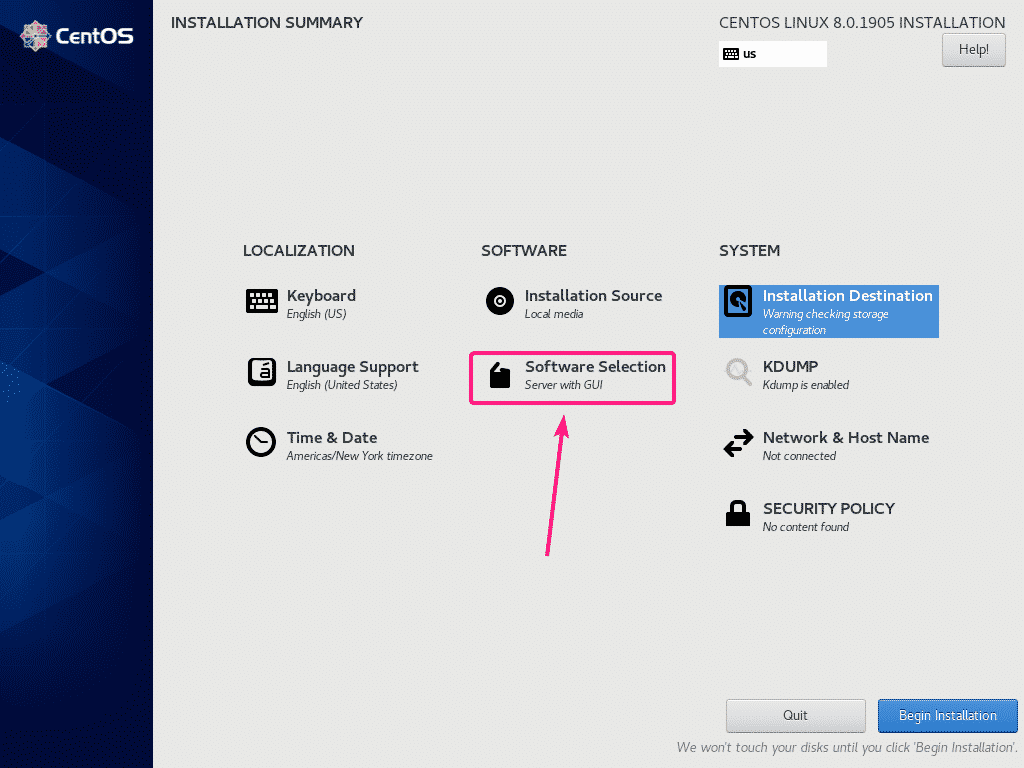This screenshot has width=1024, height=768.
Task: Click 'No content found' security text
Action: click(x=806, y=526)
